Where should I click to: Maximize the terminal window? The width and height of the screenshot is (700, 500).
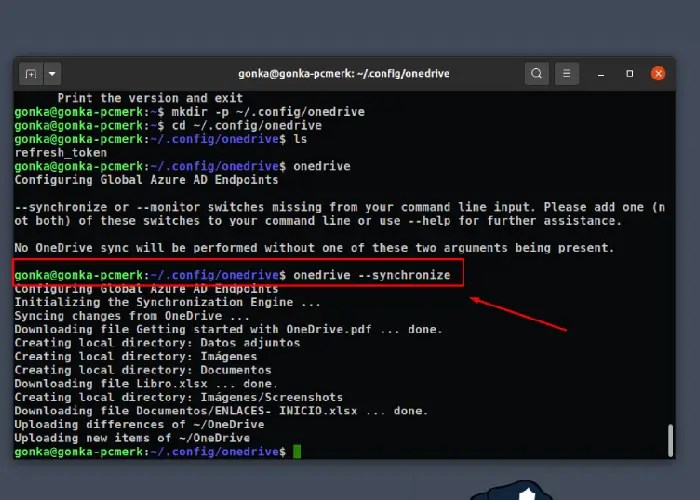coord(629,74)
